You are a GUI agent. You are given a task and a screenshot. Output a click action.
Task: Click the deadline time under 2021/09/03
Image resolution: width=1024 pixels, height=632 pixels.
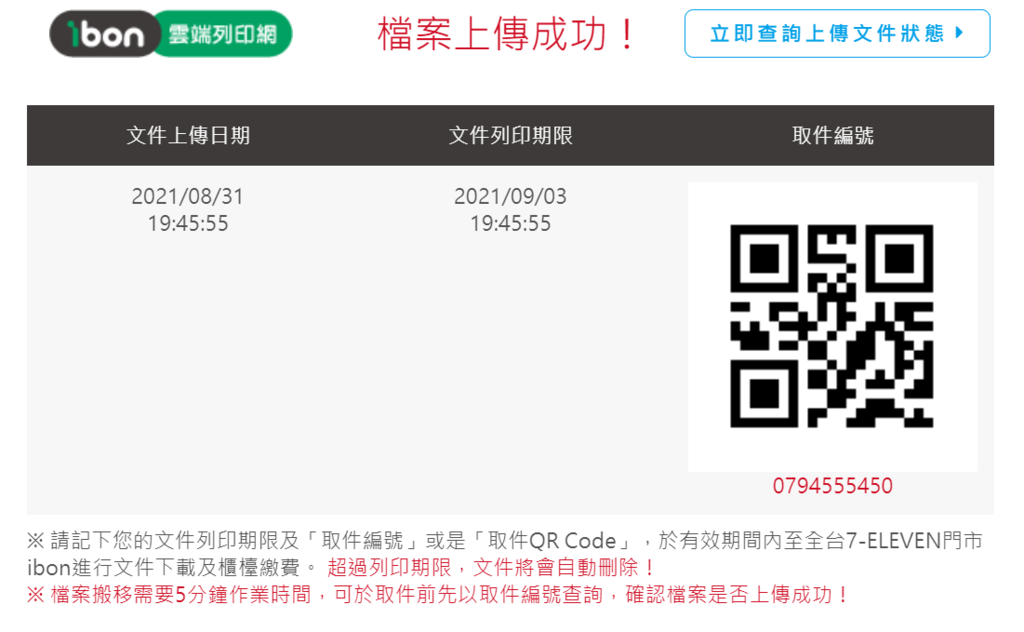coord(511,223)
